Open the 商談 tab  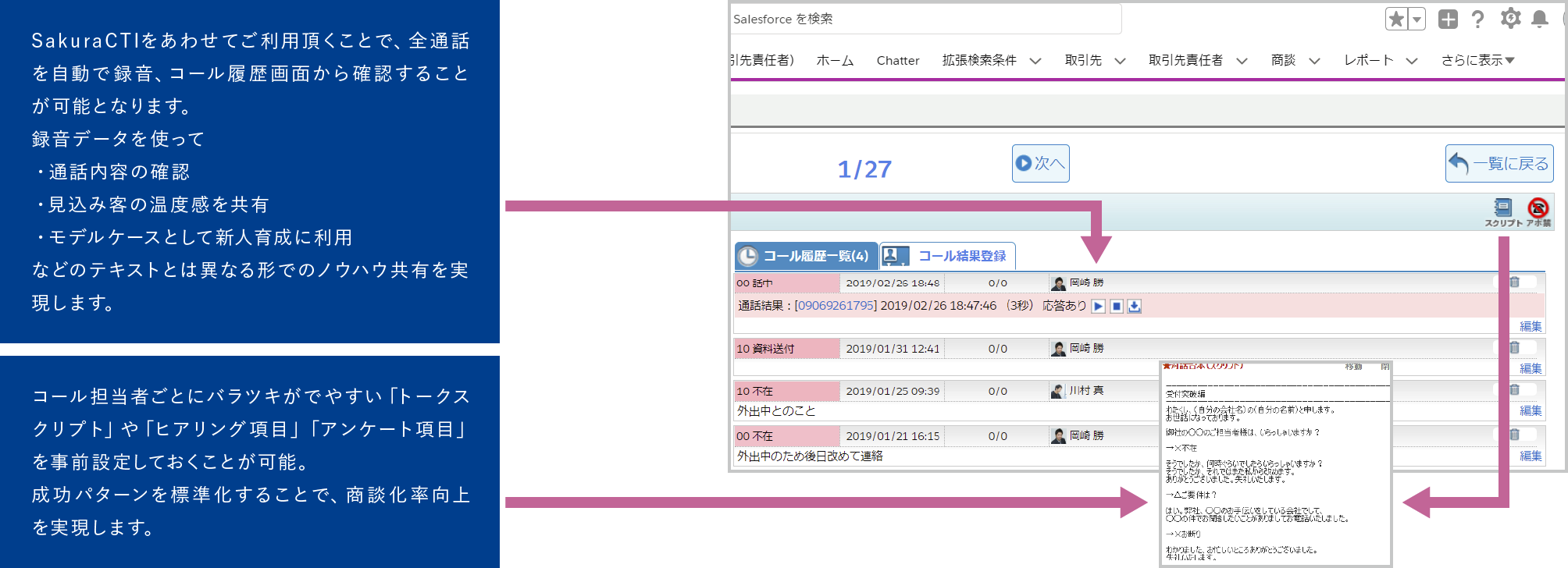click(1283, 60)
